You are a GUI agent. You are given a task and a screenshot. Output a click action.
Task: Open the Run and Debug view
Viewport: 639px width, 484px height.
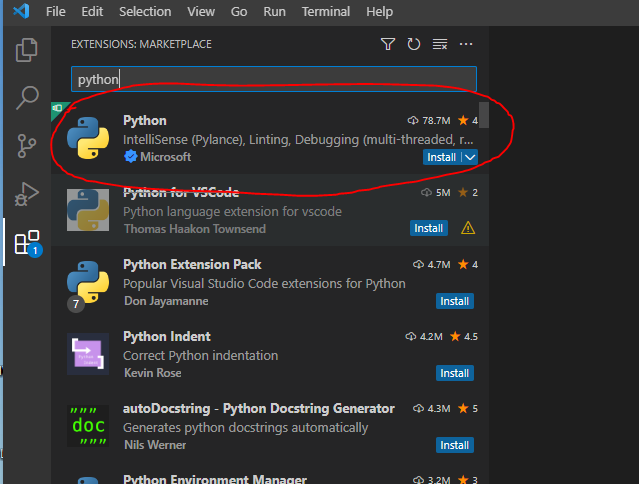tap(27, 194)
